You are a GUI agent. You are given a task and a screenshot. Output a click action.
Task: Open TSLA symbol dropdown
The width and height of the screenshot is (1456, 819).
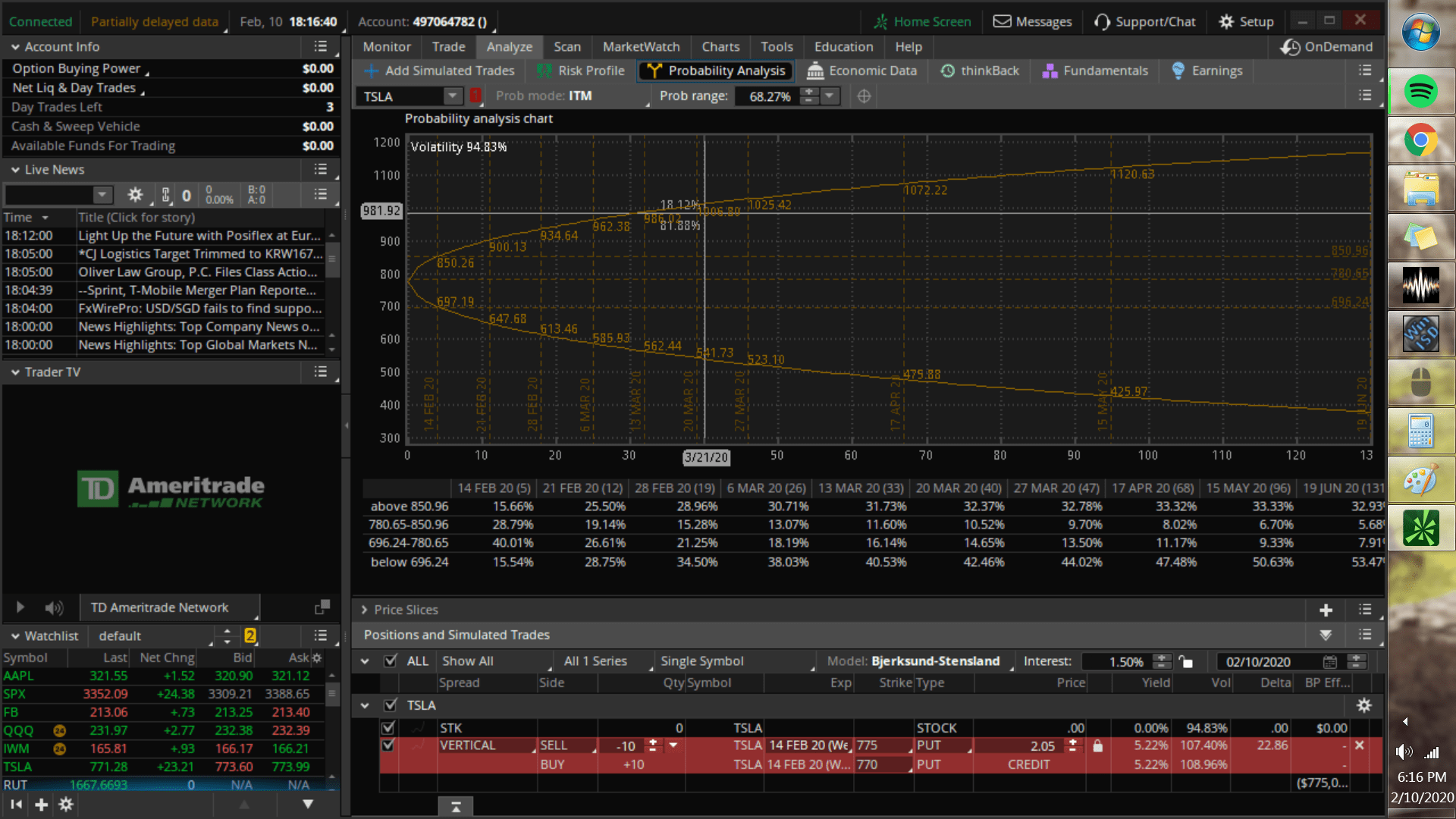453,96
